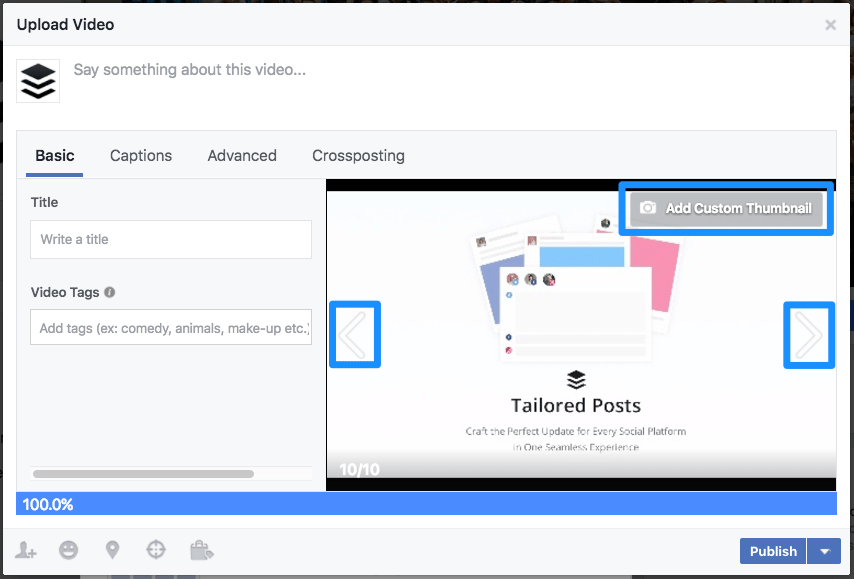Screen dimensions: 854x579
Task: Tag people in this video
Action: coord(25,550)
